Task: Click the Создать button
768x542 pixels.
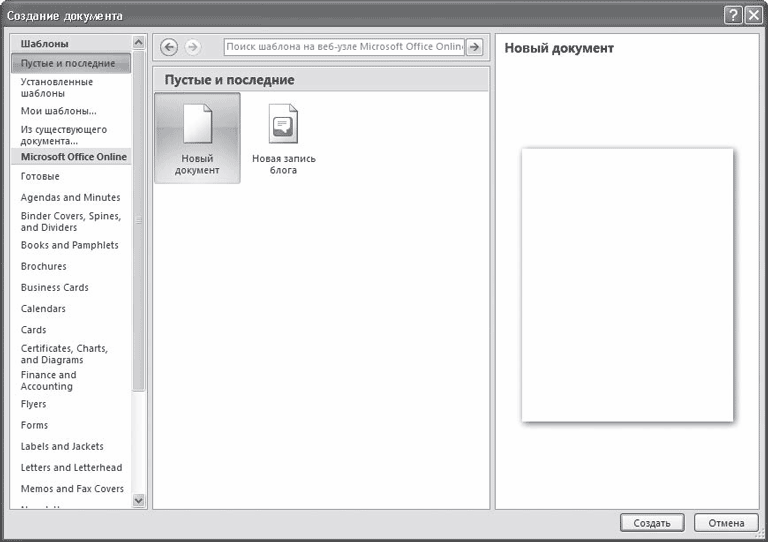Action: 651,523
